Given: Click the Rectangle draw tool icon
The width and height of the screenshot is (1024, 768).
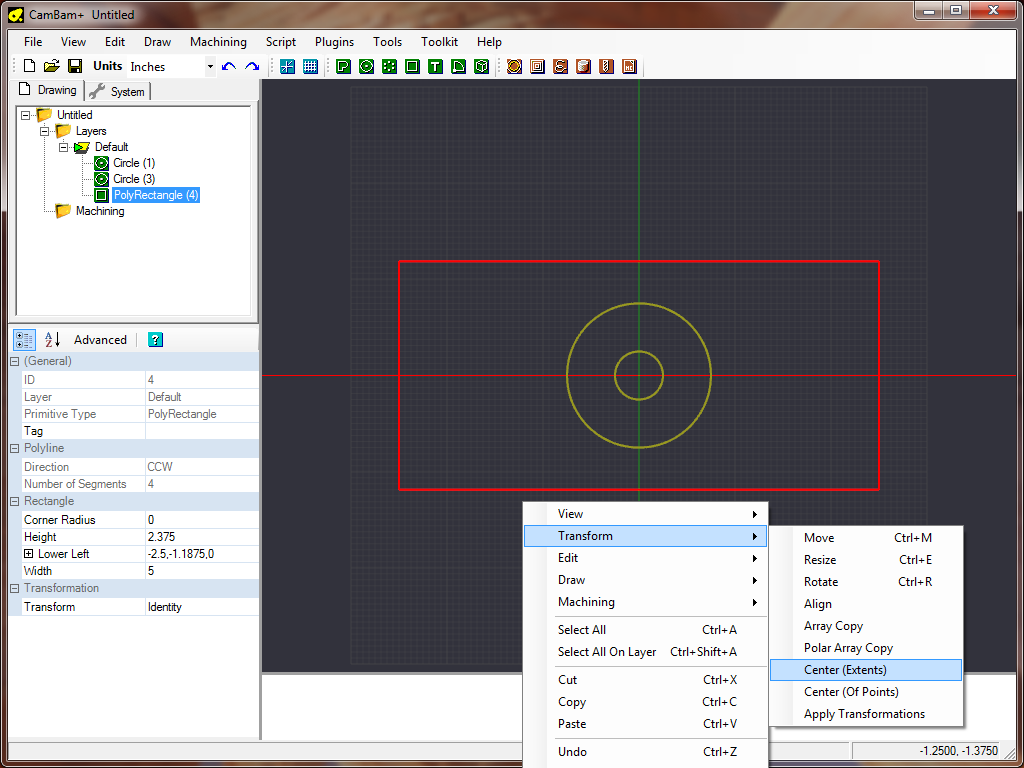Looking at the screenshot, I should pyautogui.click(x=412, y=67).
